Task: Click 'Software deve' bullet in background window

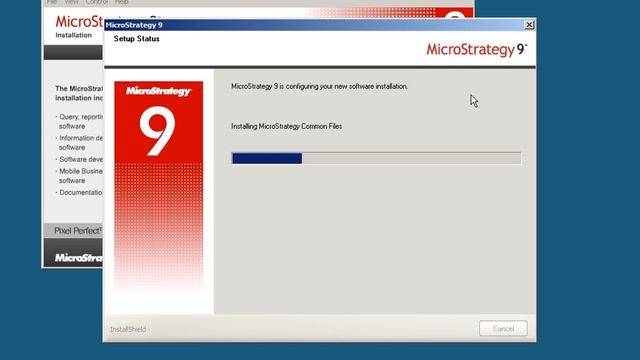Action: 79,159
